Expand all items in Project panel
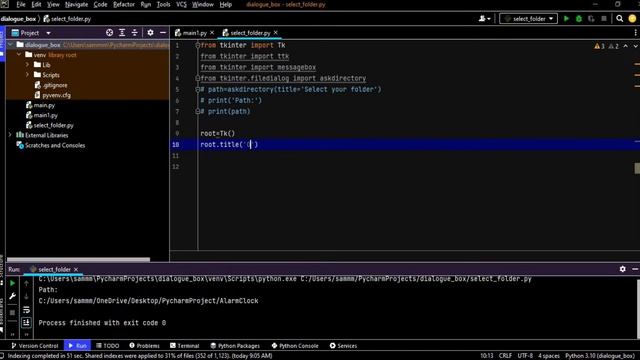The image size is (640, 360). 122,33
